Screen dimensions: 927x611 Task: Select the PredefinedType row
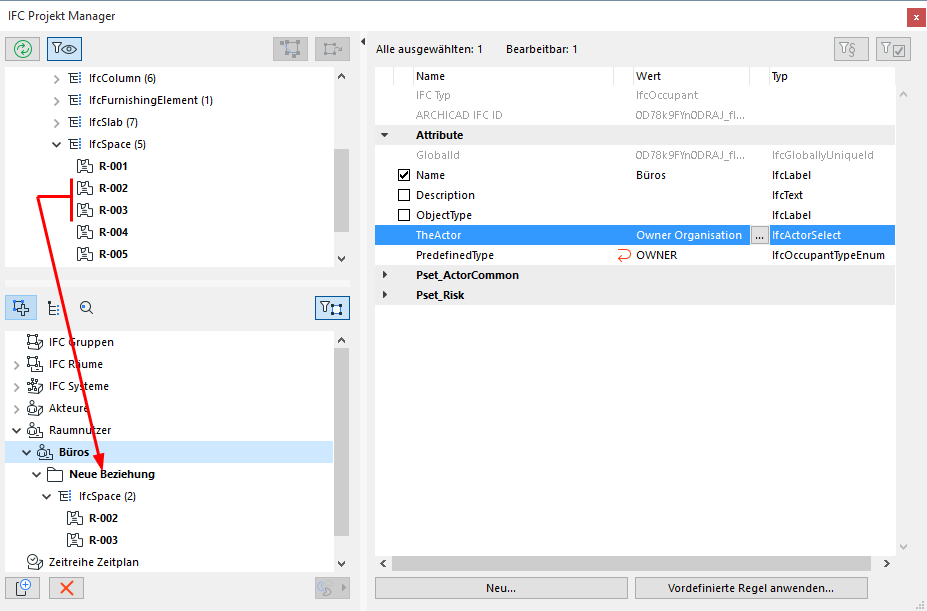click(x=634, y=256)
